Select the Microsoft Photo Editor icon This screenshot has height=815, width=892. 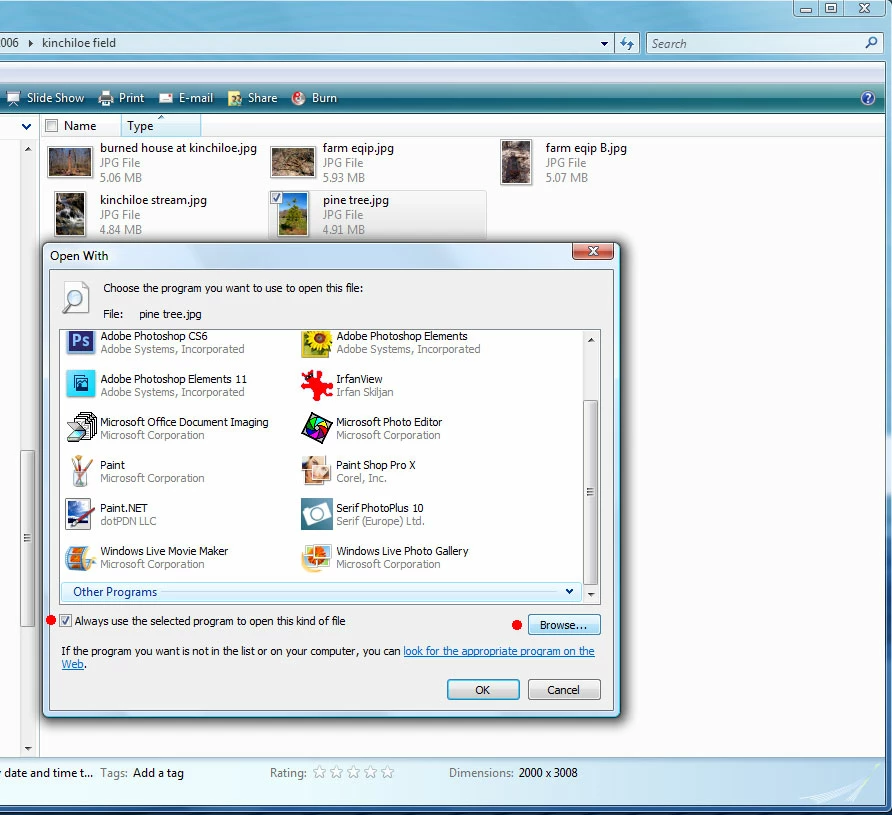pos(316,428)
